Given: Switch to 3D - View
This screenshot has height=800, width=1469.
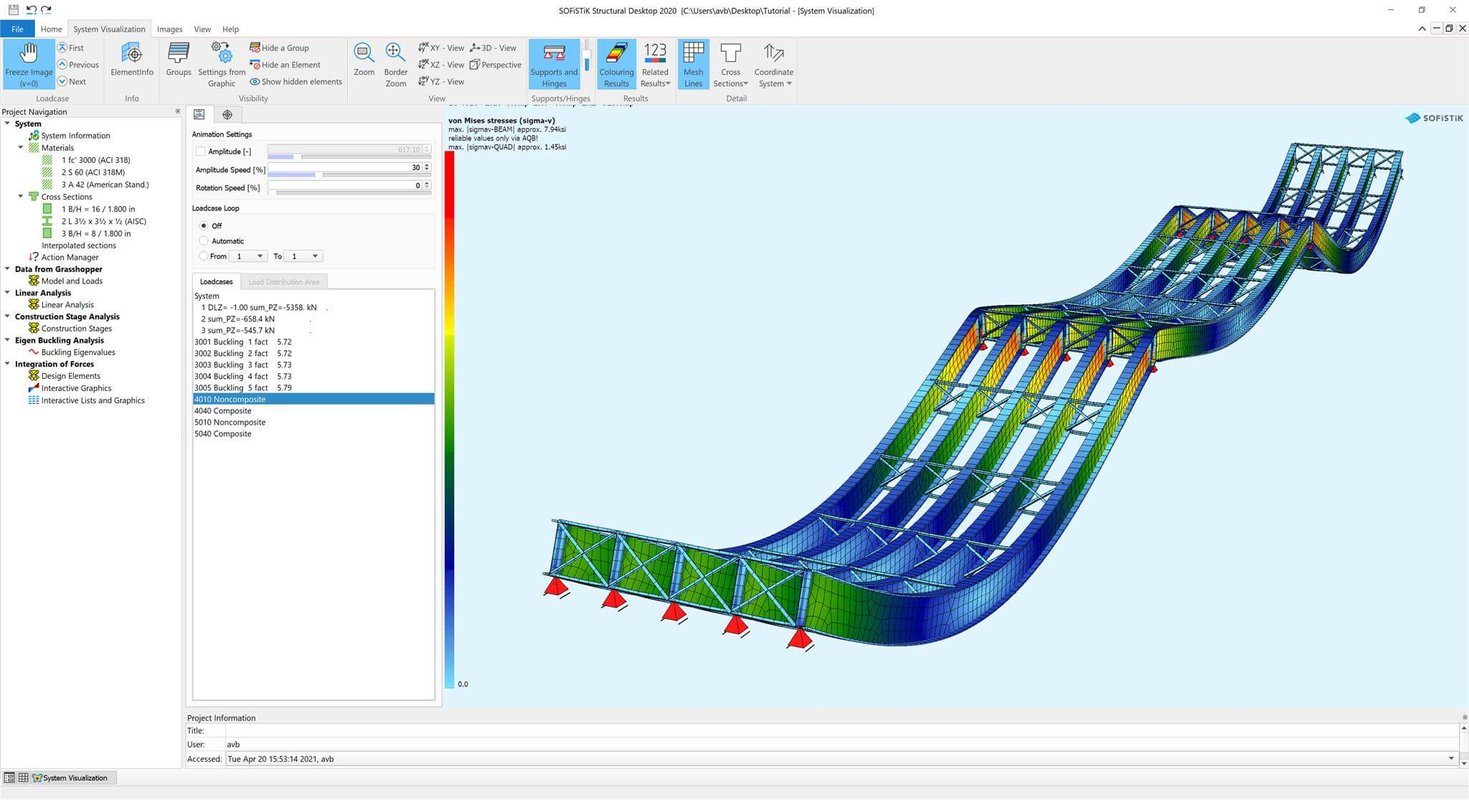Looking at the screenshot, I should (x=493, y=48).
